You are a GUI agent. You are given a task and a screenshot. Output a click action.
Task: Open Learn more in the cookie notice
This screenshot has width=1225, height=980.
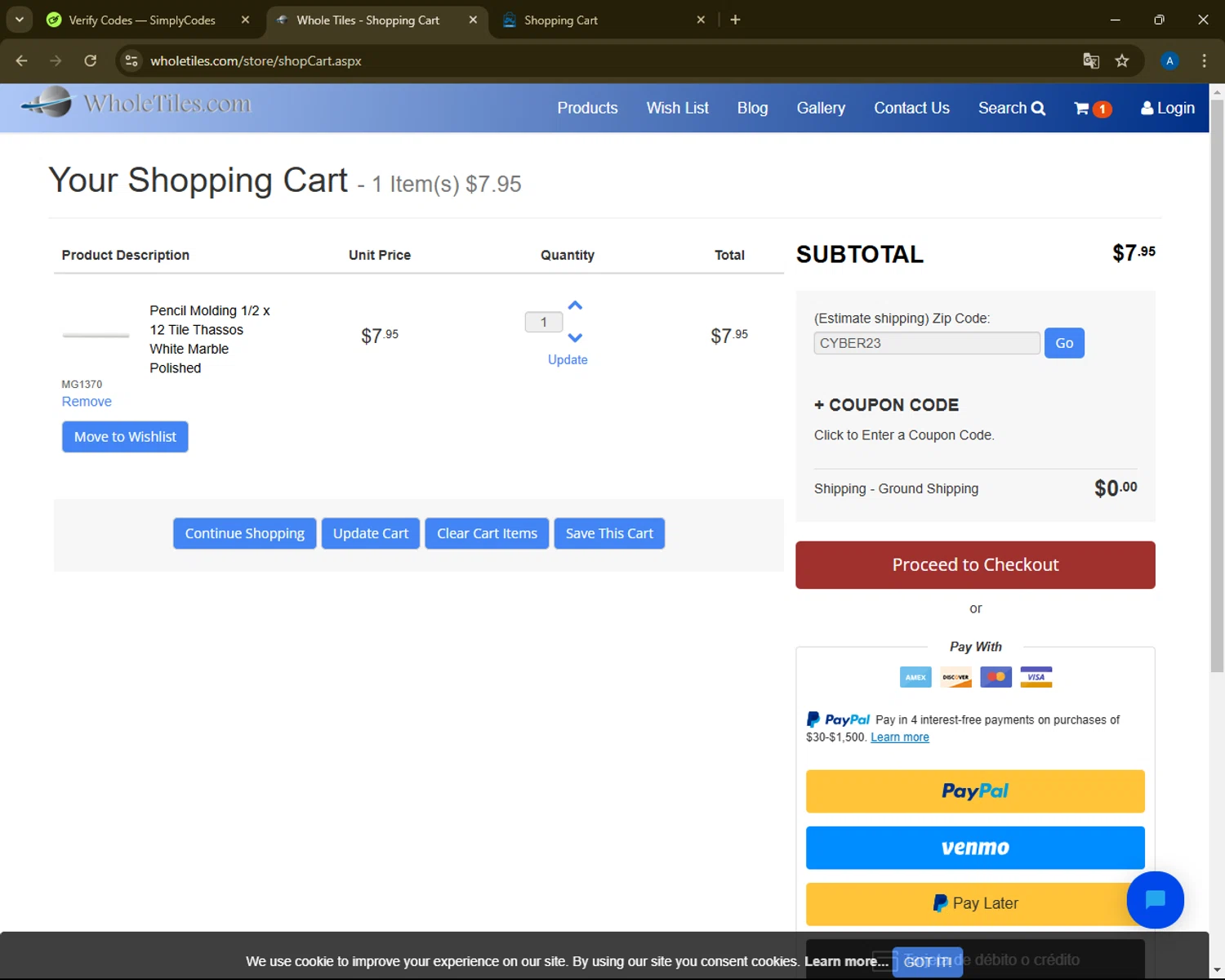(845, 961)
